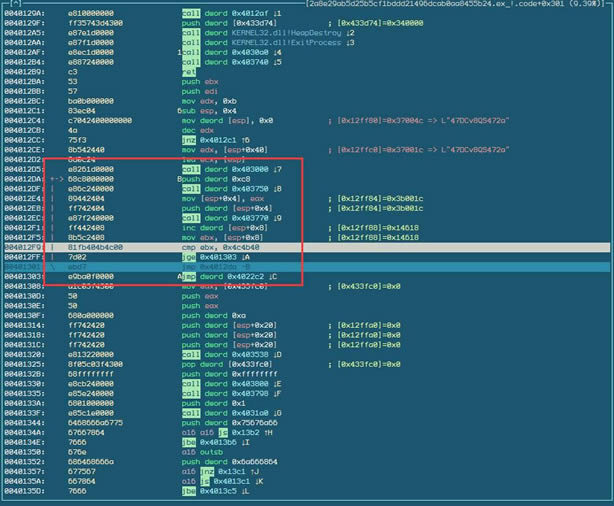This screenshot has height=506, width=614.
Task: Click the call dword 0x403770 instruction
Action: click(x=225, y=217)
